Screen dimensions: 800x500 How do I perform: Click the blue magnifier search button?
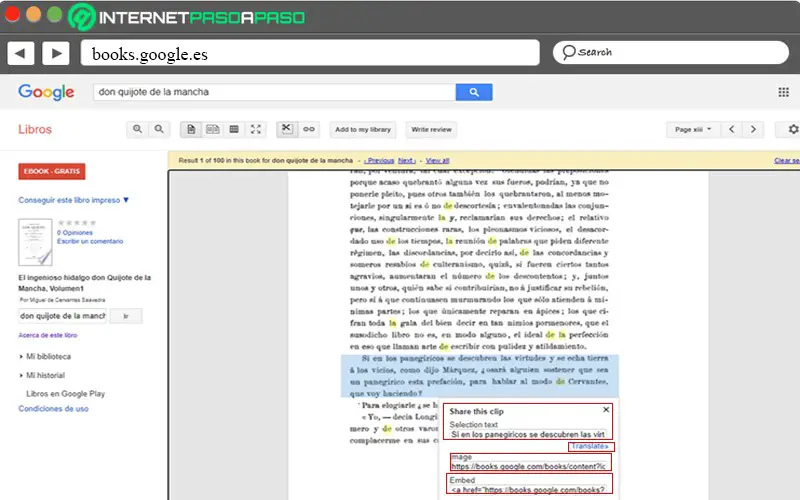pos(474,92)
